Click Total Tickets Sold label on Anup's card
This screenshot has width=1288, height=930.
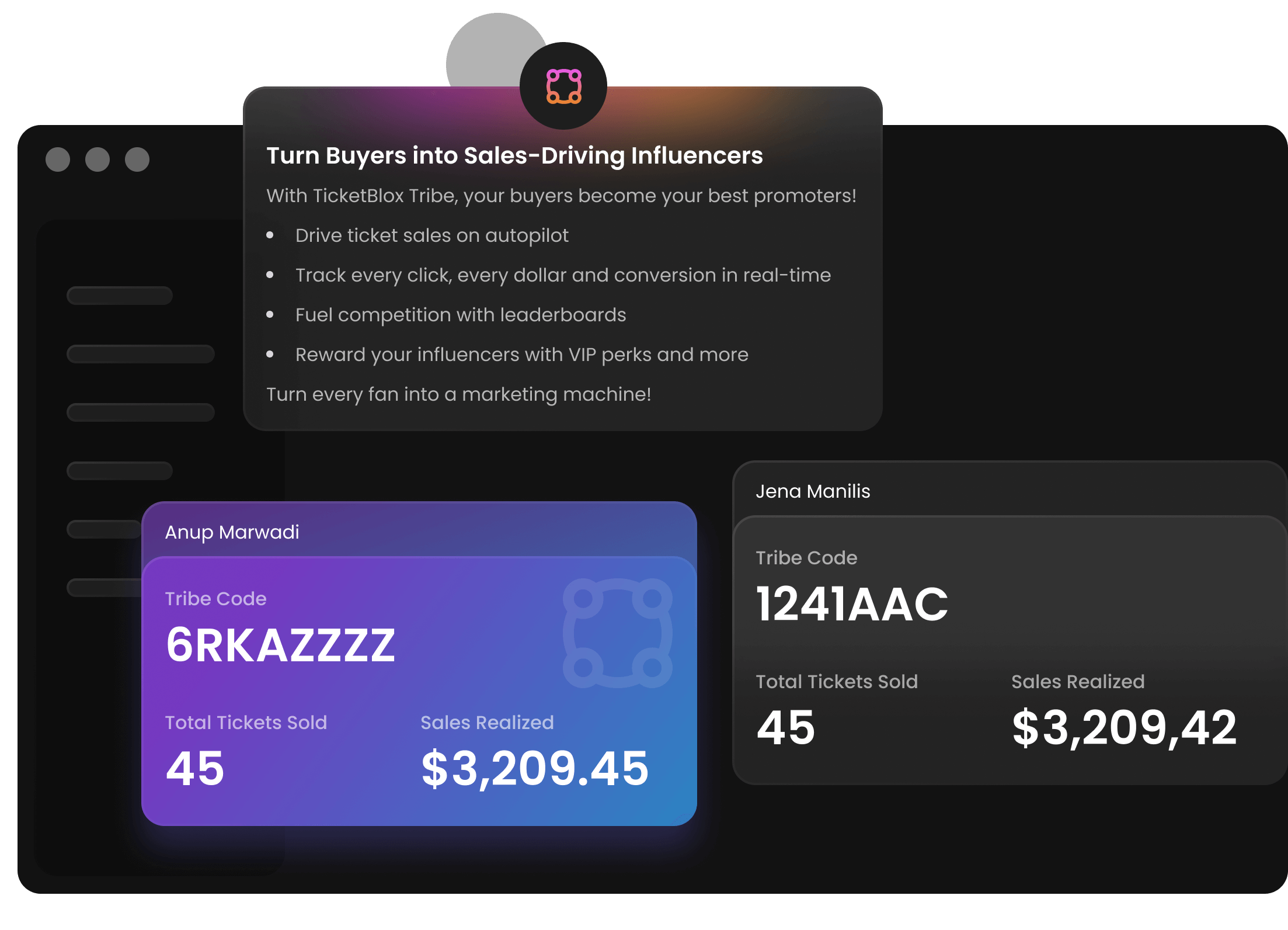pos(246,723)
